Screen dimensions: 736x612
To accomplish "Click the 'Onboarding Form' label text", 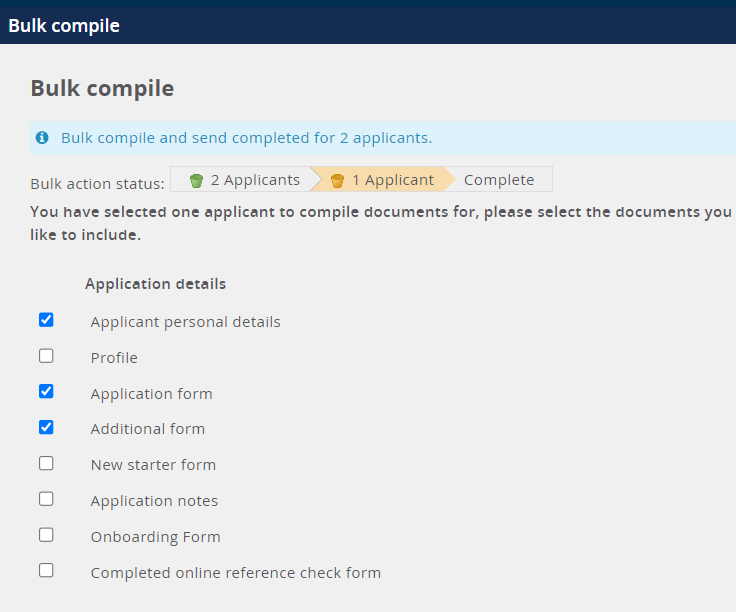I will (x=155, y=536).
